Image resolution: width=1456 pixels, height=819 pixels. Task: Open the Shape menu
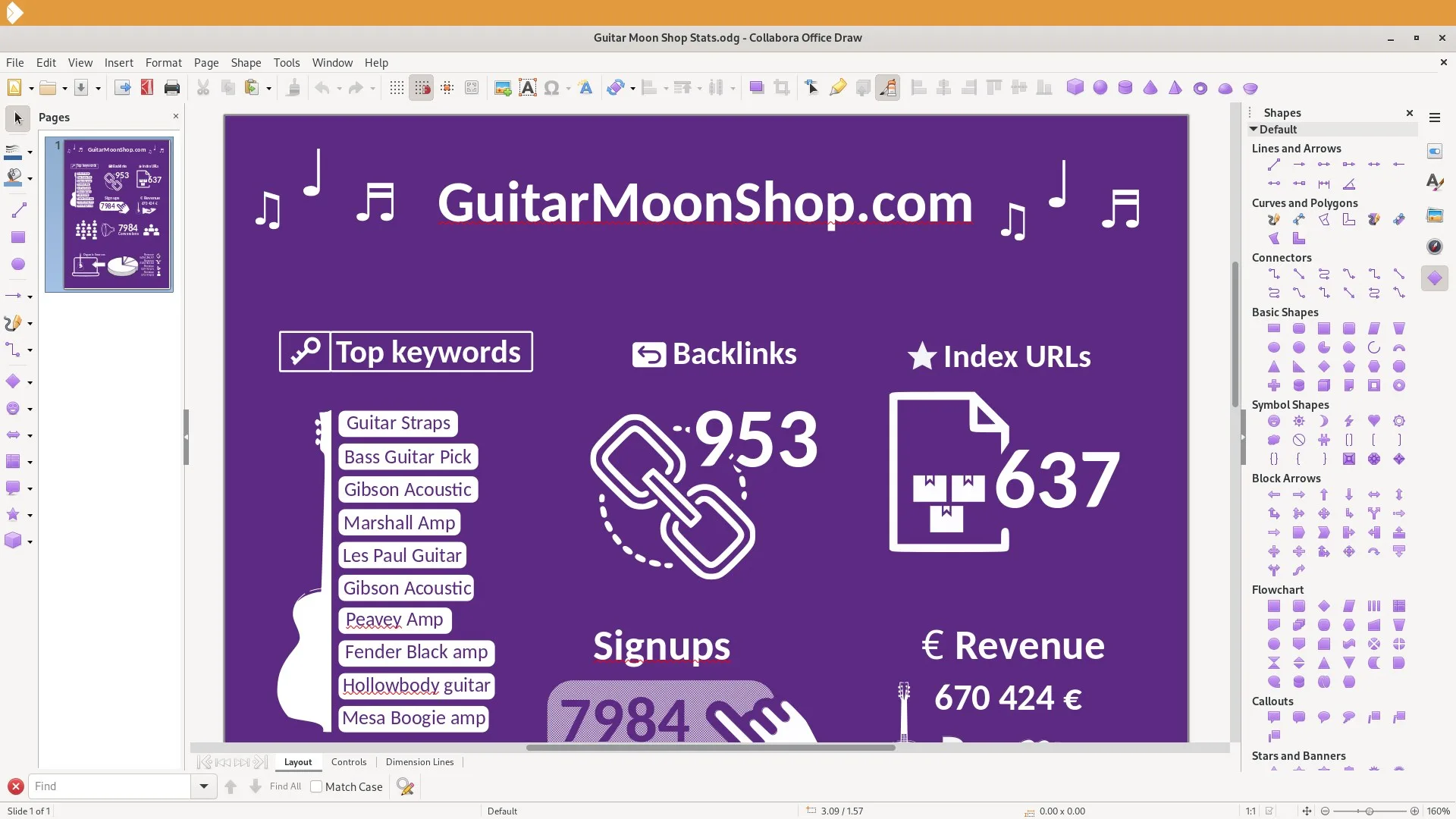tap(246, 63)
